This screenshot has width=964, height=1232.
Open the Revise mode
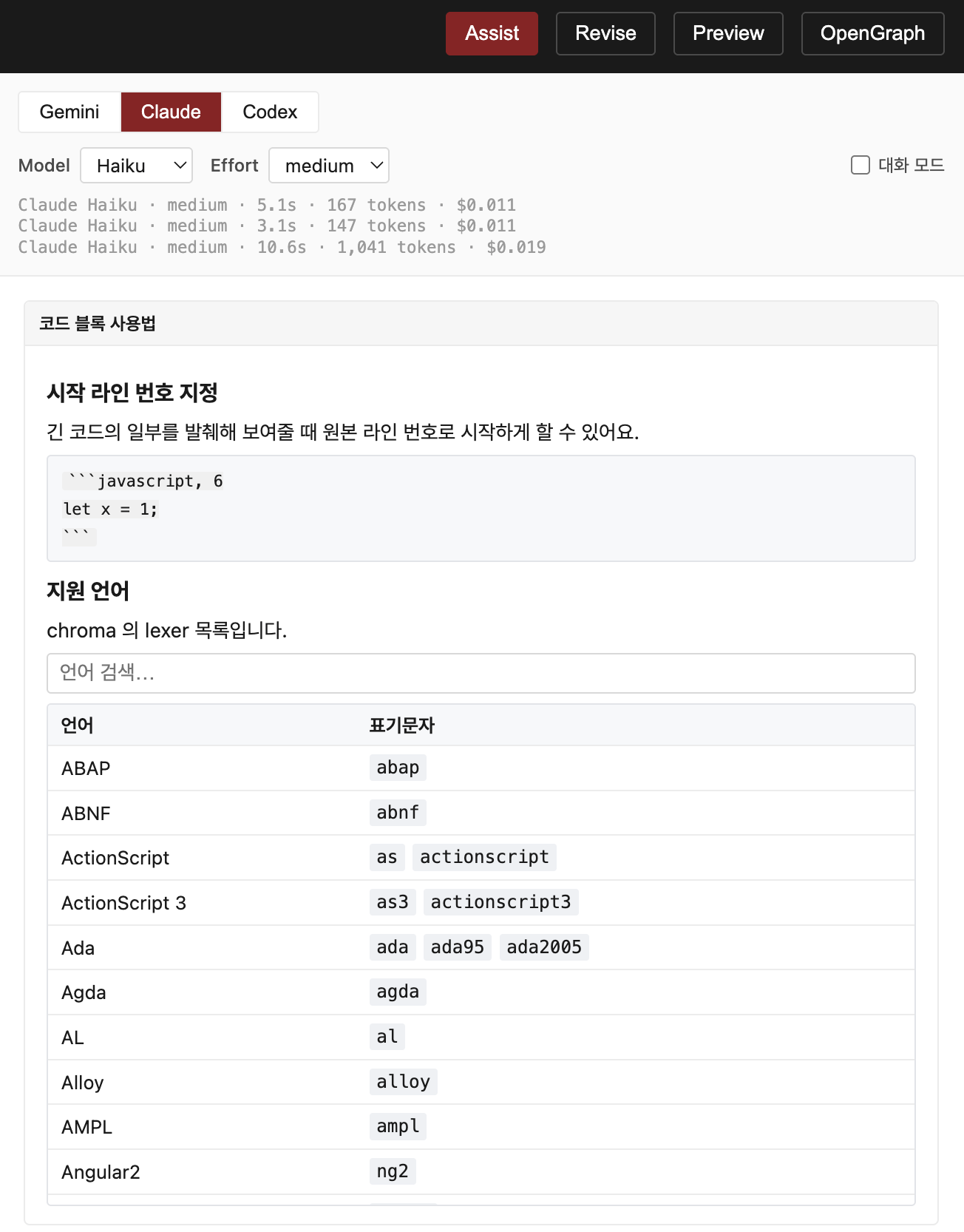coord(605,33)
